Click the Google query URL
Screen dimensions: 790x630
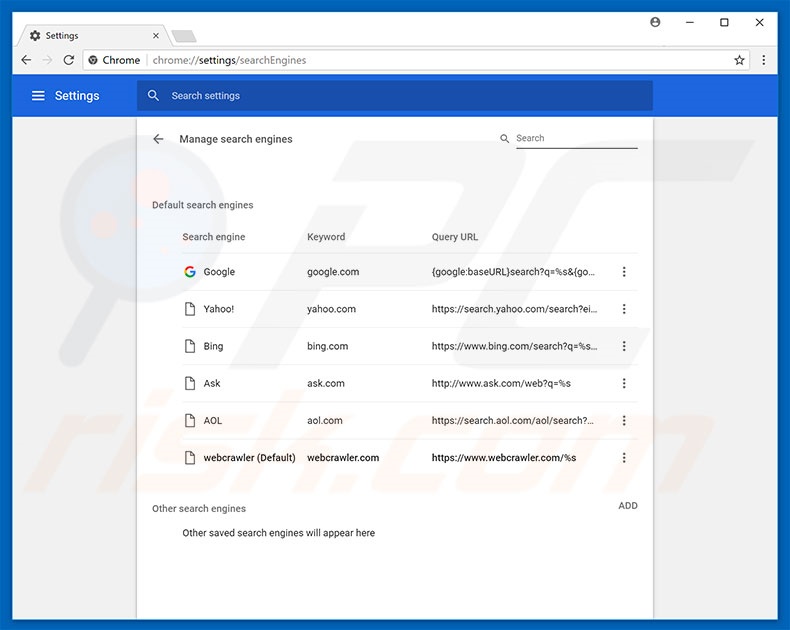click(513, 272)
